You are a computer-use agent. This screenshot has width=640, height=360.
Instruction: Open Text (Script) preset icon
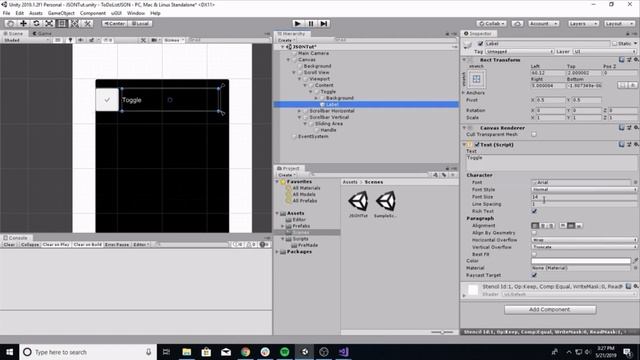tap(629, 144)
